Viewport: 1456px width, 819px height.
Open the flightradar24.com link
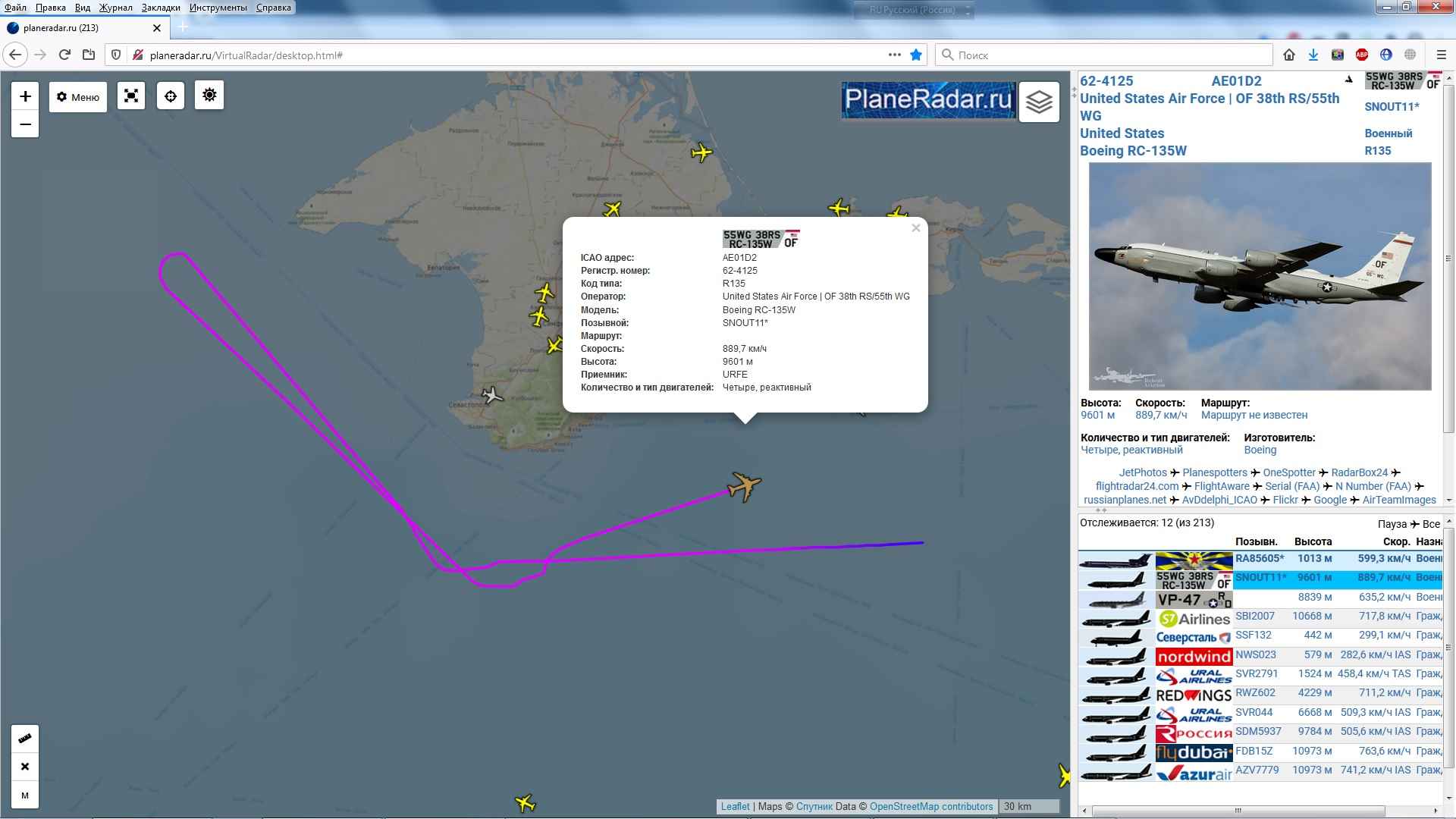1137,486
